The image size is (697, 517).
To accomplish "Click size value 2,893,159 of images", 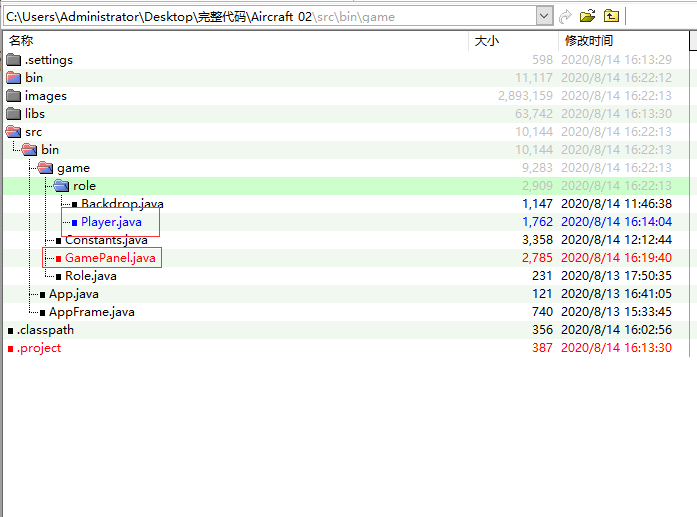I will [525, 96].
